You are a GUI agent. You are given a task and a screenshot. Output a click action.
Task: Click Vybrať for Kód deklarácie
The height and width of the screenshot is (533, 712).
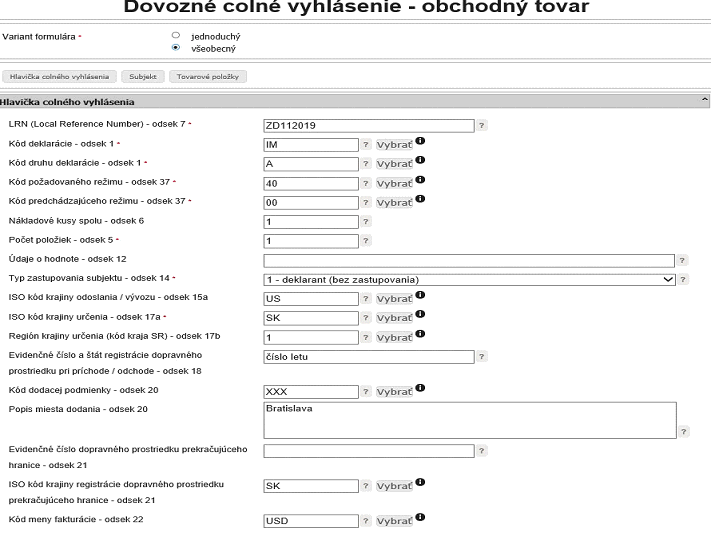(394, 145)
